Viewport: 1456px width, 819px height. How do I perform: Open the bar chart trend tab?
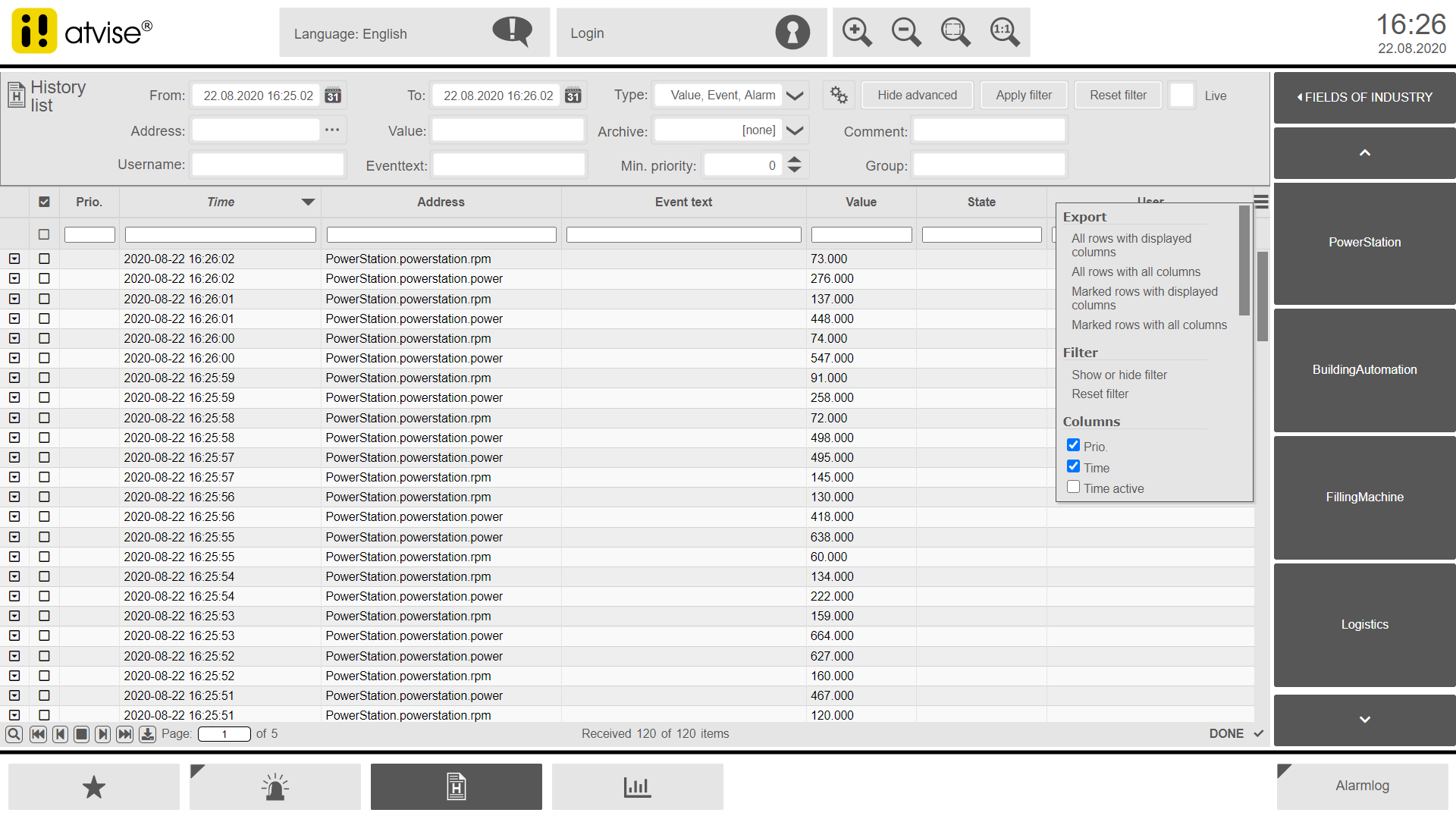coord(638,787)
